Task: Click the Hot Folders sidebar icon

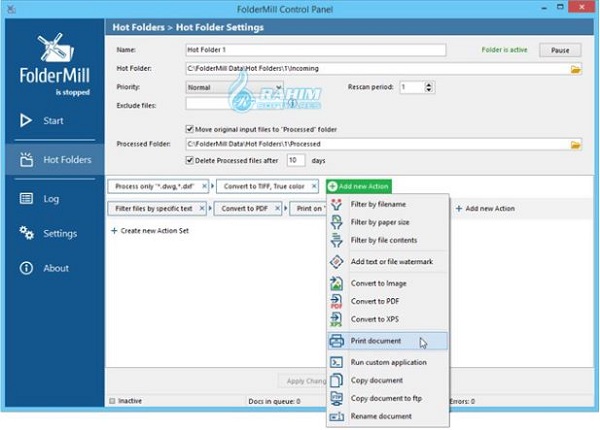Action: (x=26, y=160)
